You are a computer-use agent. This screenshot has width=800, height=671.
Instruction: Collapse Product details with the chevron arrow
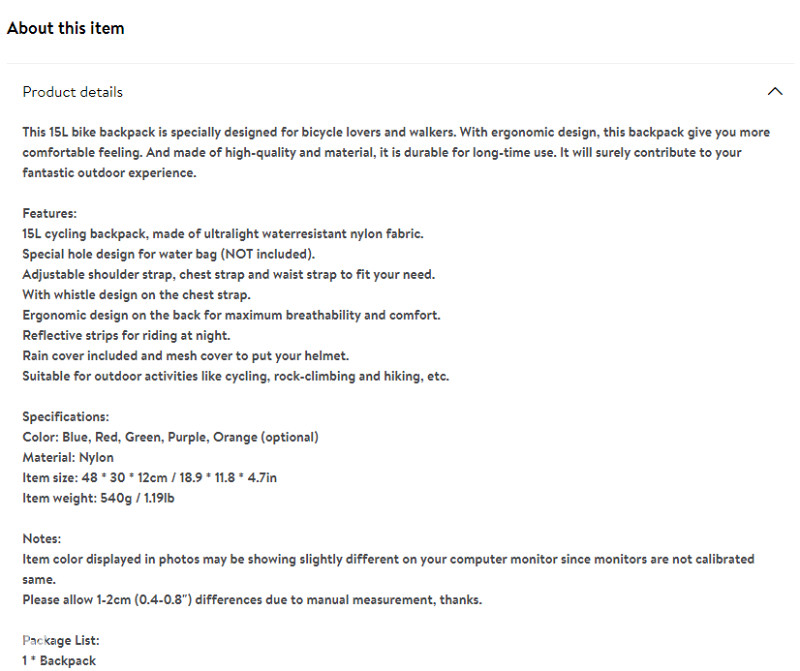pyautogui.click(x=774, y=92)
